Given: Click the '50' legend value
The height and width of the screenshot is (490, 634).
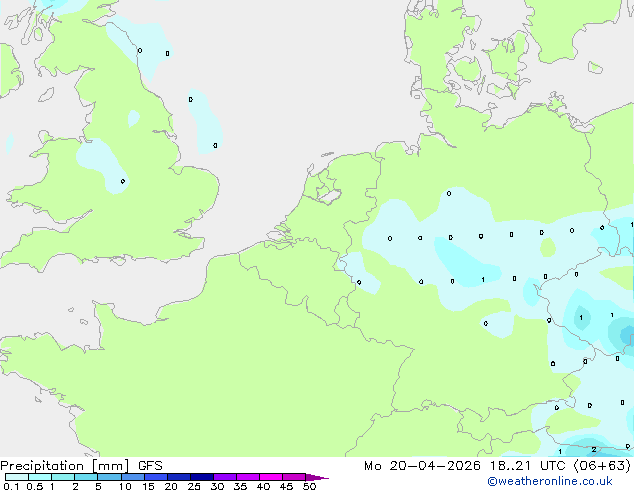Looking at the screenshot, I should (309, 486).
